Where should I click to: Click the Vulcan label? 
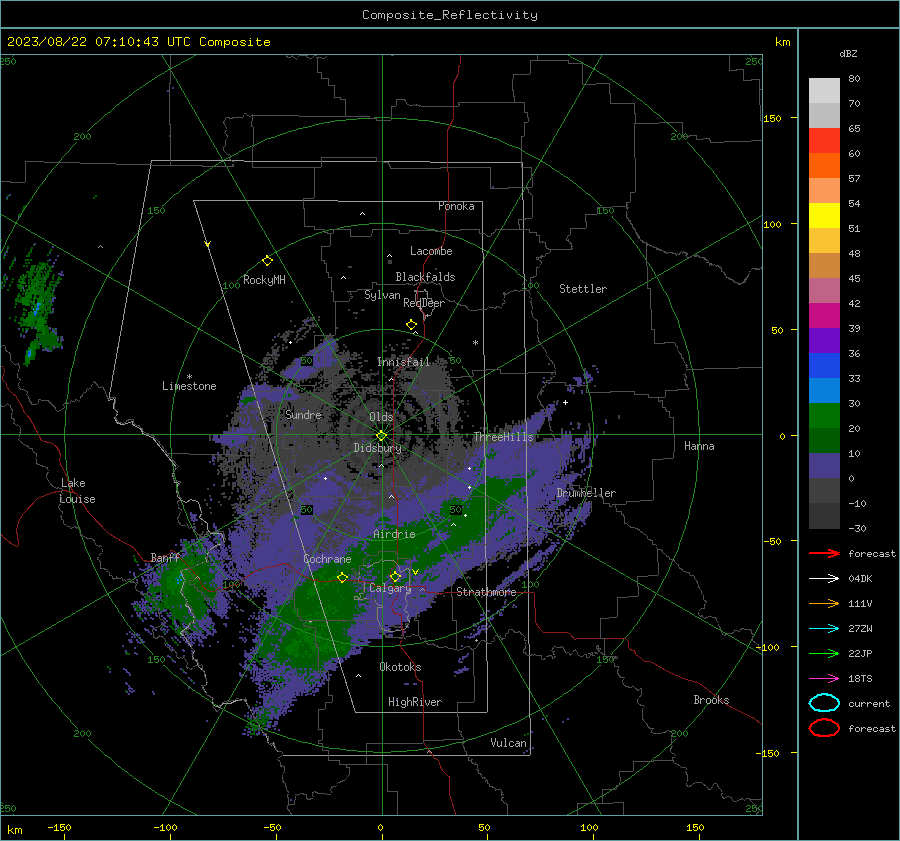click(x=508, y=743)
